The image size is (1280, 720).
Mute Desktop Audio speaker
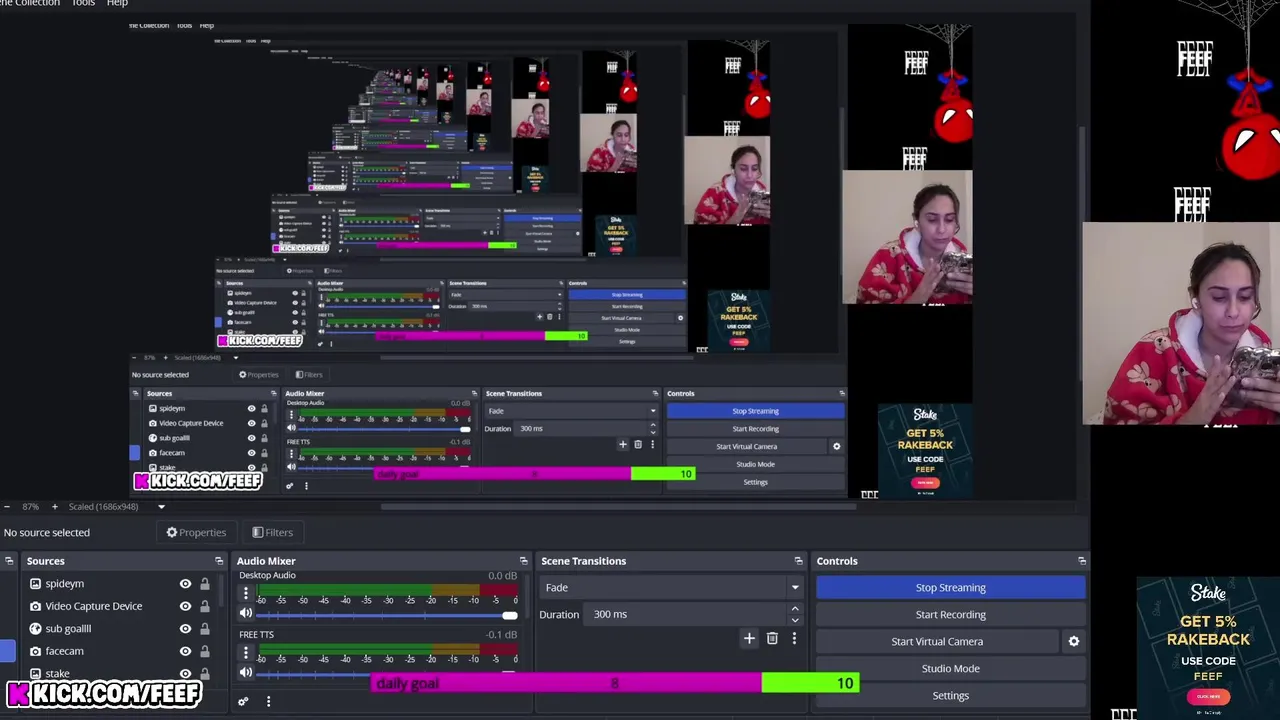tap(246, 614)
